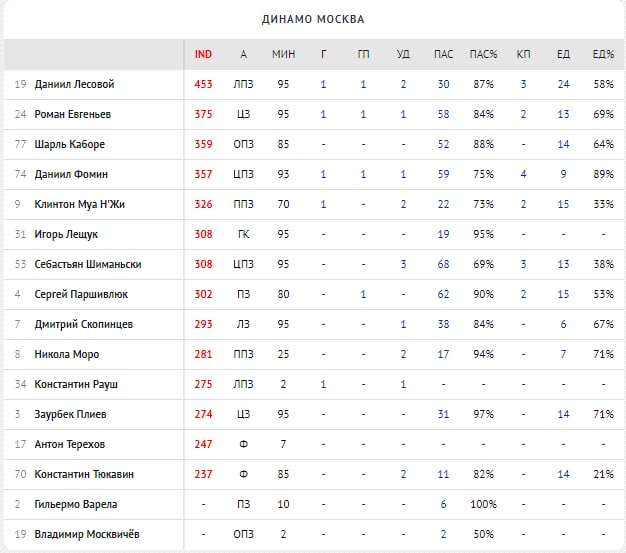Click jersey number 77 for Каборе
This screenshot has height=553, width=626.
click(x=20, y=144)
